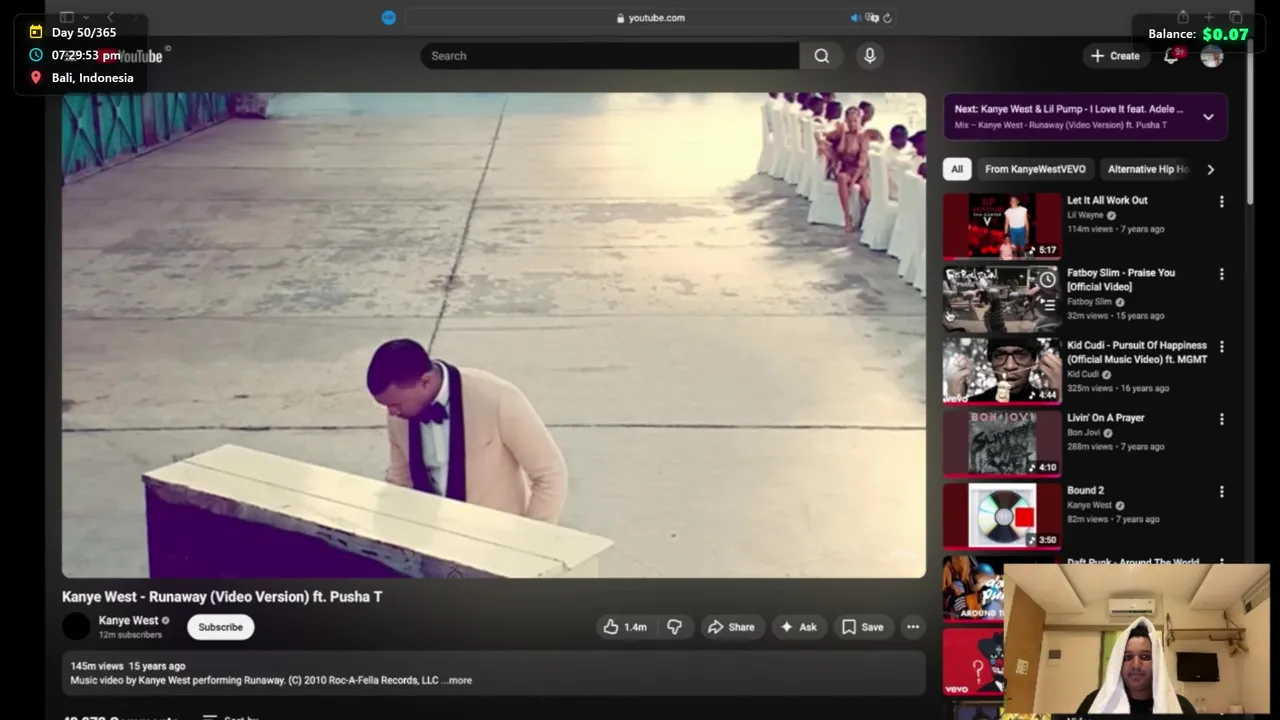Select the From KanyeWestVEVO chip
This screenshot has width=1280, height=720.
(x=1035, y=169)
